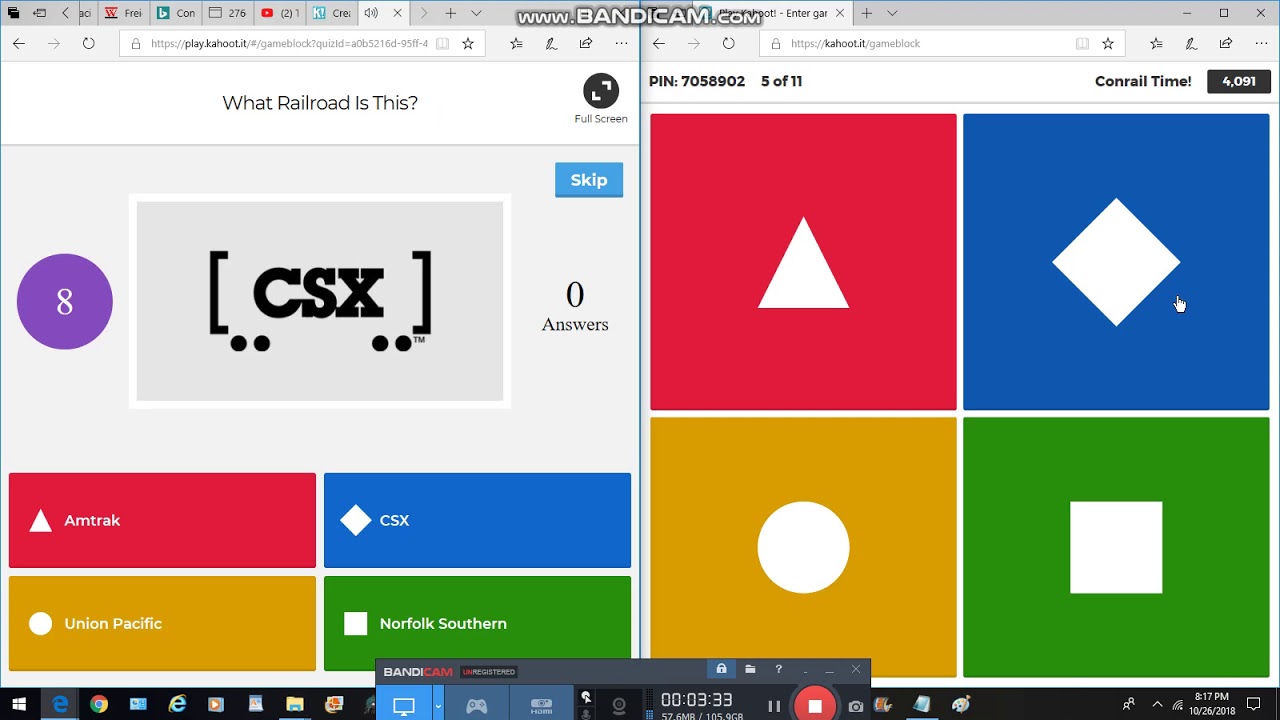1280x720 pixels.
Task: Open new tab in left Edge window
Action: tap(450, 13)
